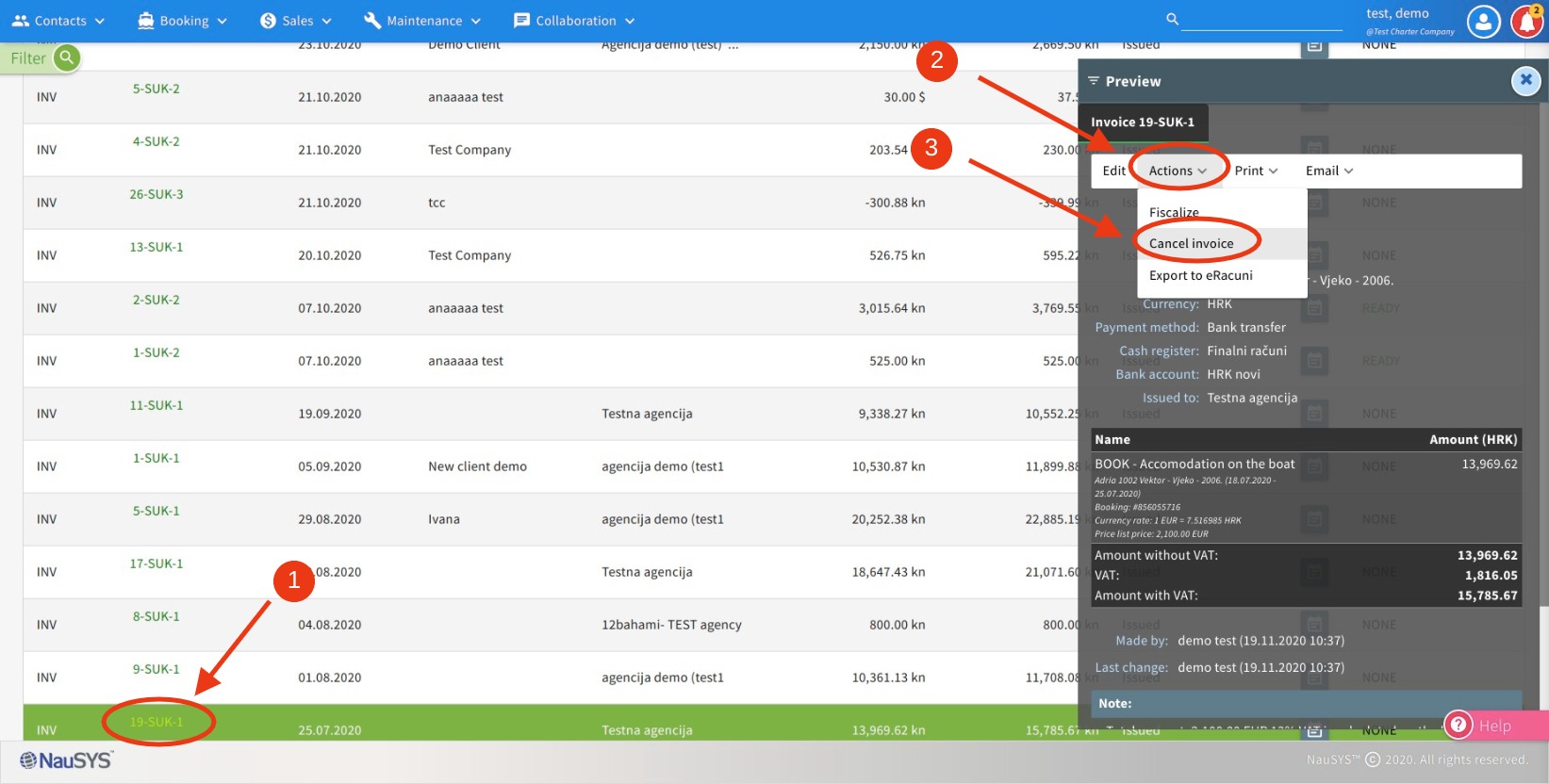
Task: Open the Sales menu
Action: pyautogui.click(x=296, y=21)
